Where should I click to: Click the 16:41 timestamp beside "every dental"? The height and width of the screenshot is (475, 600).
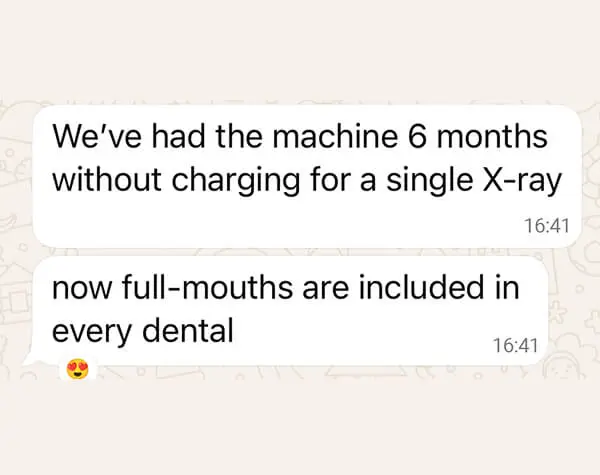pyautogui.click(x=516, y=345)
